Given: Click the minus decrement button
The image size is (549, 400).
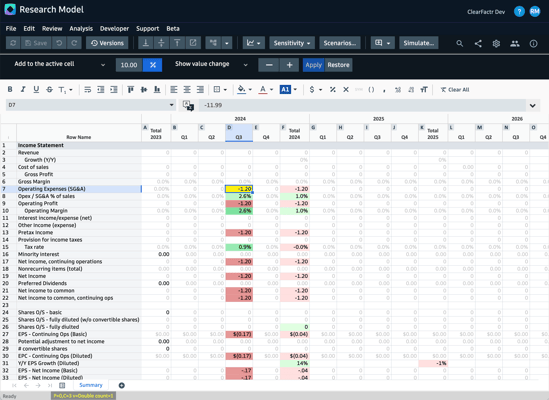Looking at the screenshot, I should [269, 65].
